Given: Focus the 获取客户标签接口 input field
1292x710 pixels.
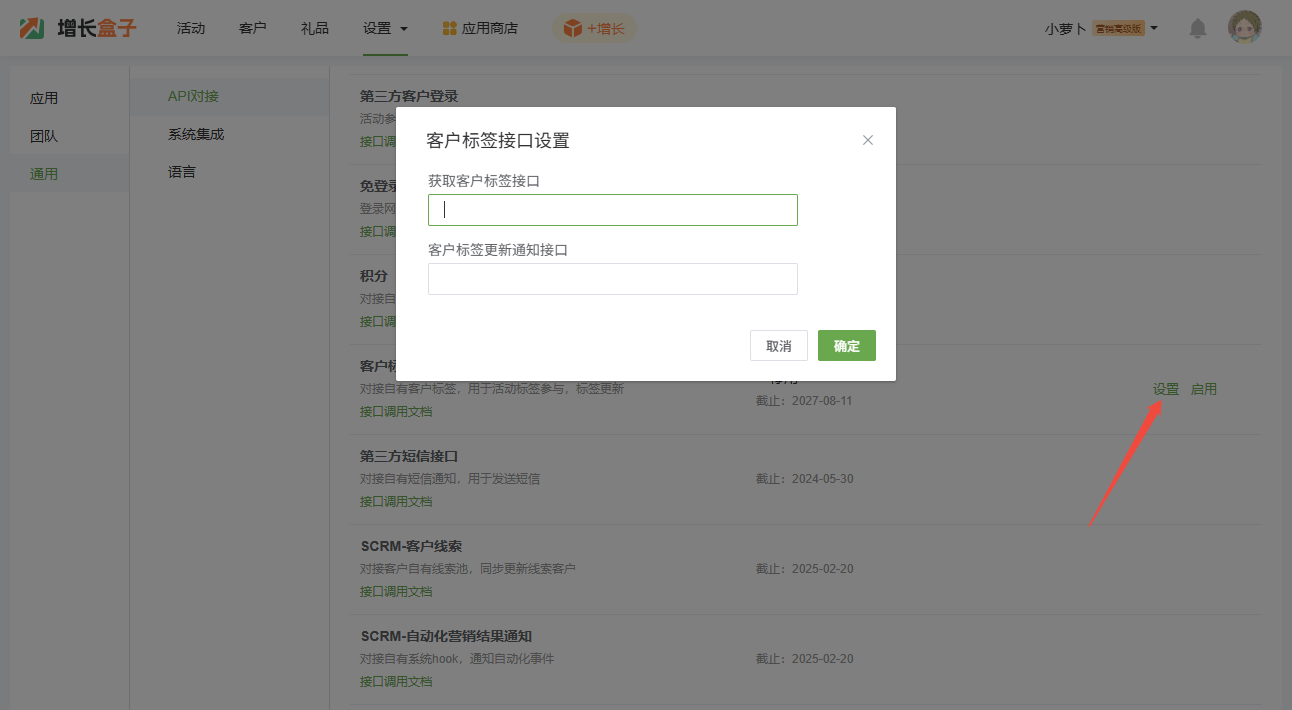Looking at the screenshot, I should click(x=613, y=210).
